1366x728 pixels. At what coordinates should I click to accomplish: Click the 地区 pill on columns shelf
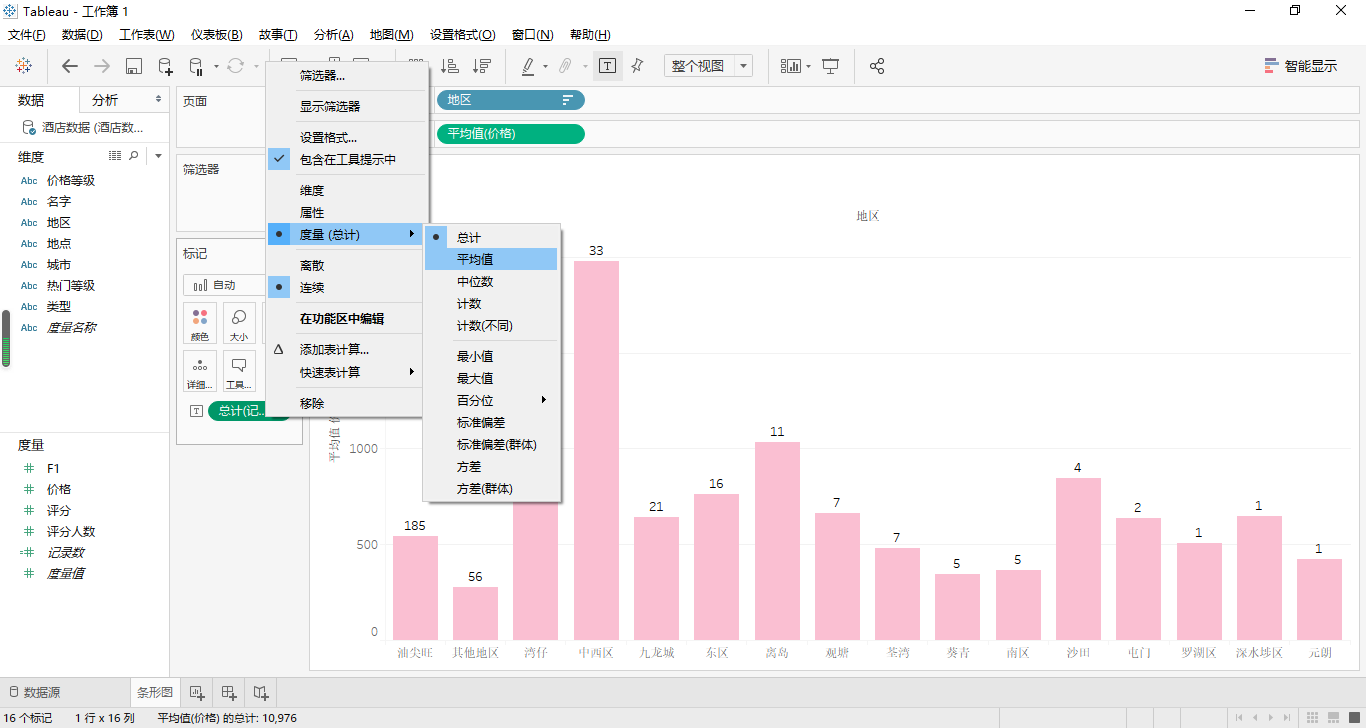point(510,100)
